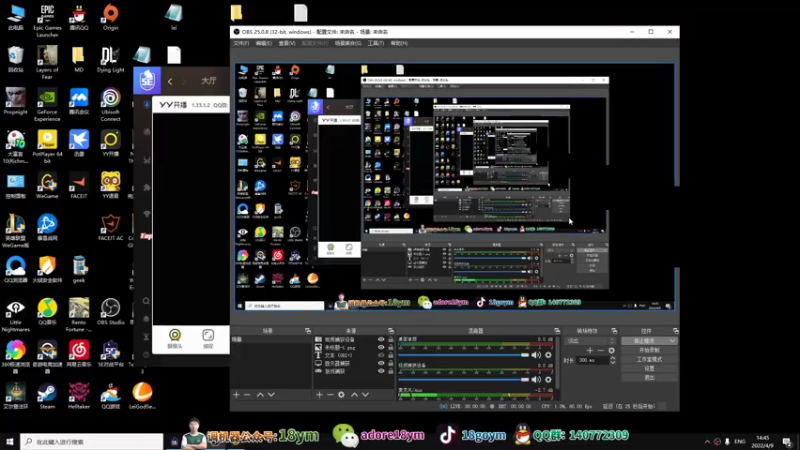The width and height of the screenshot is (800, 450).
Task: Click the stop streaming button
Action: pos(644,341)
